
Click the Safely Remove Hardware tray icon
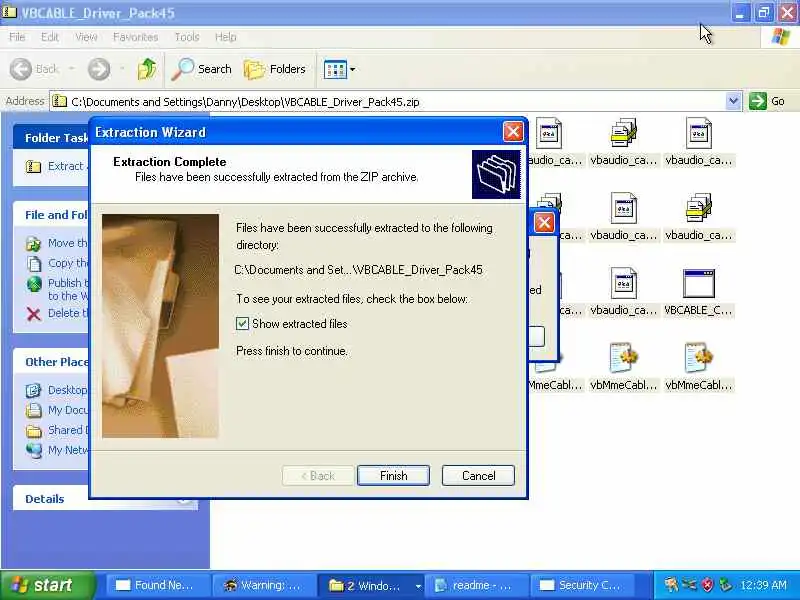(x=724, y=585)
